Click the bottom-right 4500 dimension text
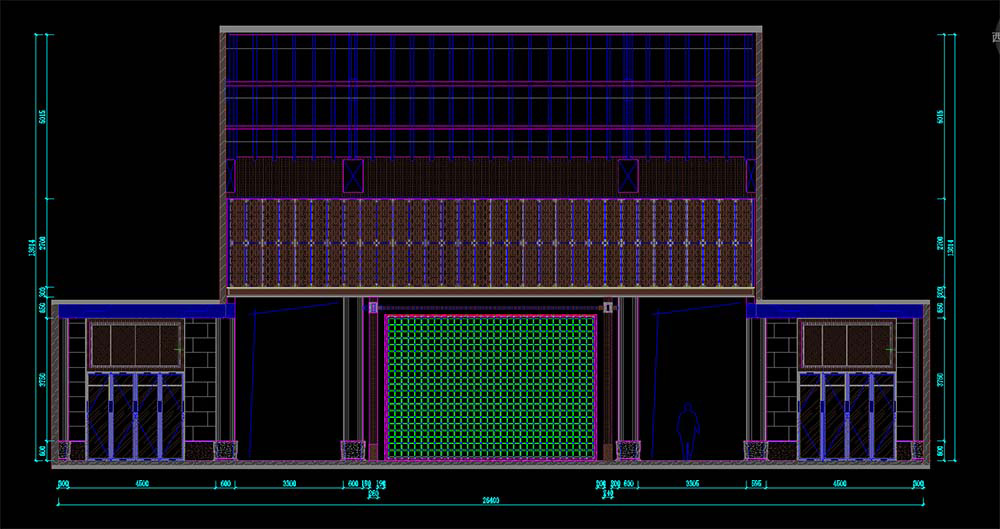Image resolution: width=1000 pixels, height=529 pixels. click(x=838, y=483)
